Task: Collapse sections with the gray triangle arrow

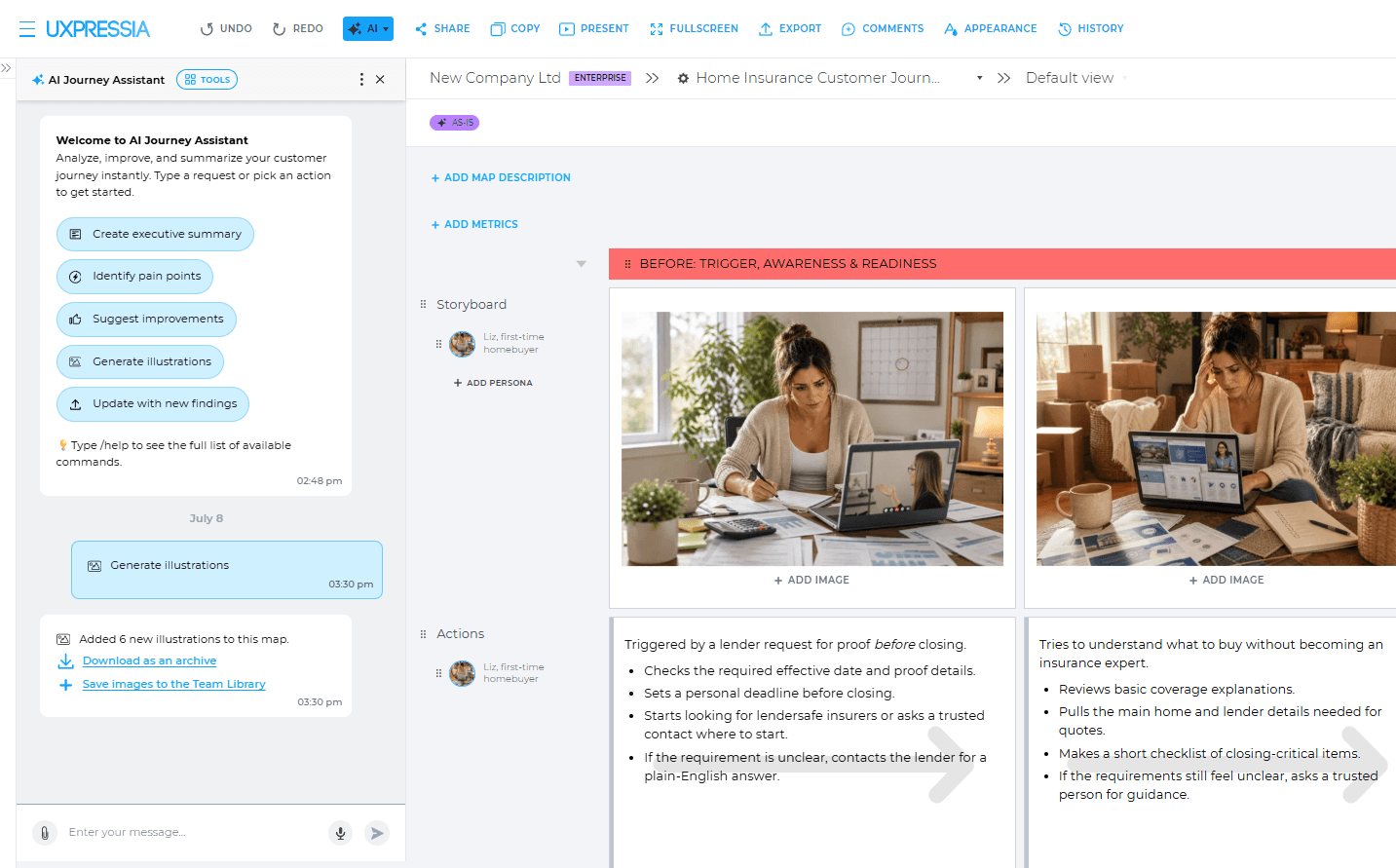Action: pos(582,264)
